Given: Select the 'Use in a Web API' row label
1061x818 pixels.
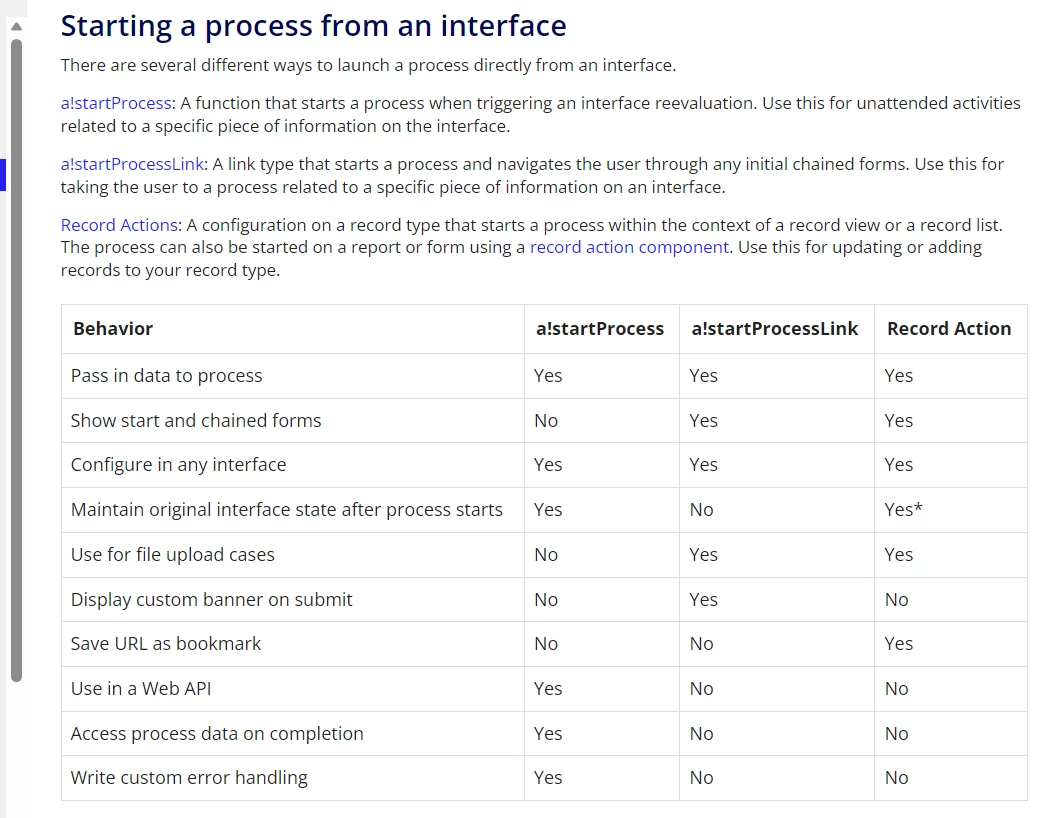Looking at the screenshot, I should coord(141,689).
